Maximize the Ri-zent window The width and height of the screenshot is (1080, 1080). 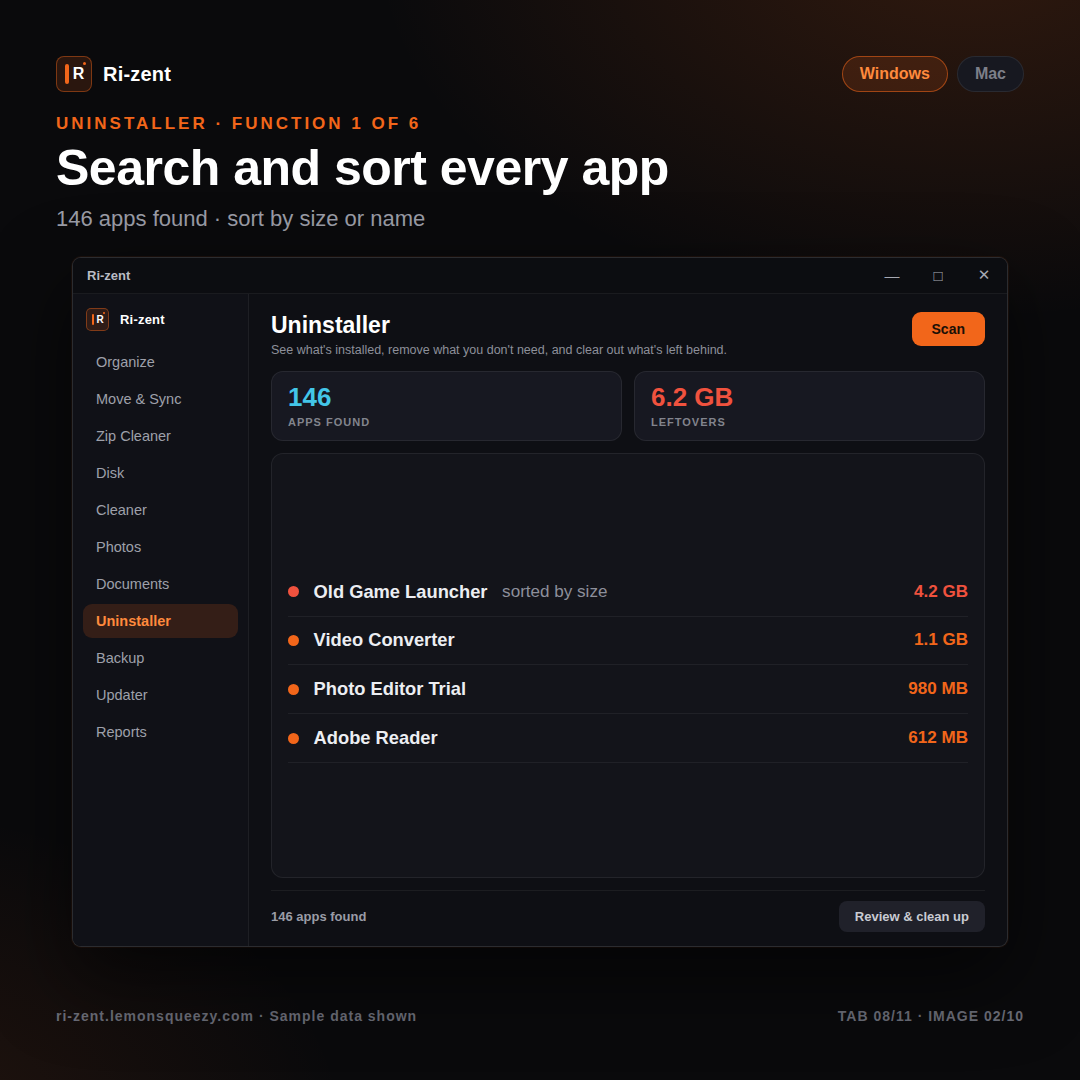tap(937, 276)
